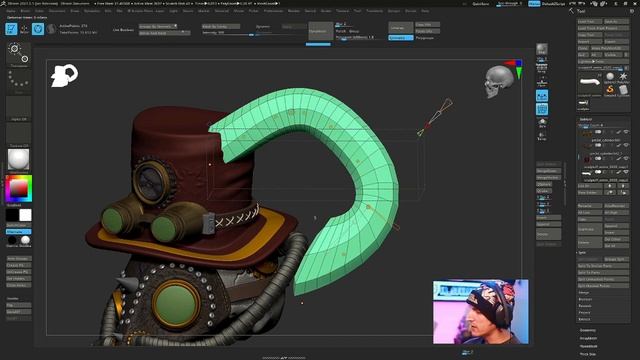The image size is (640, 360).
Task: Toggle the Polish option next to DynaMesh
Action: [340, 31]
